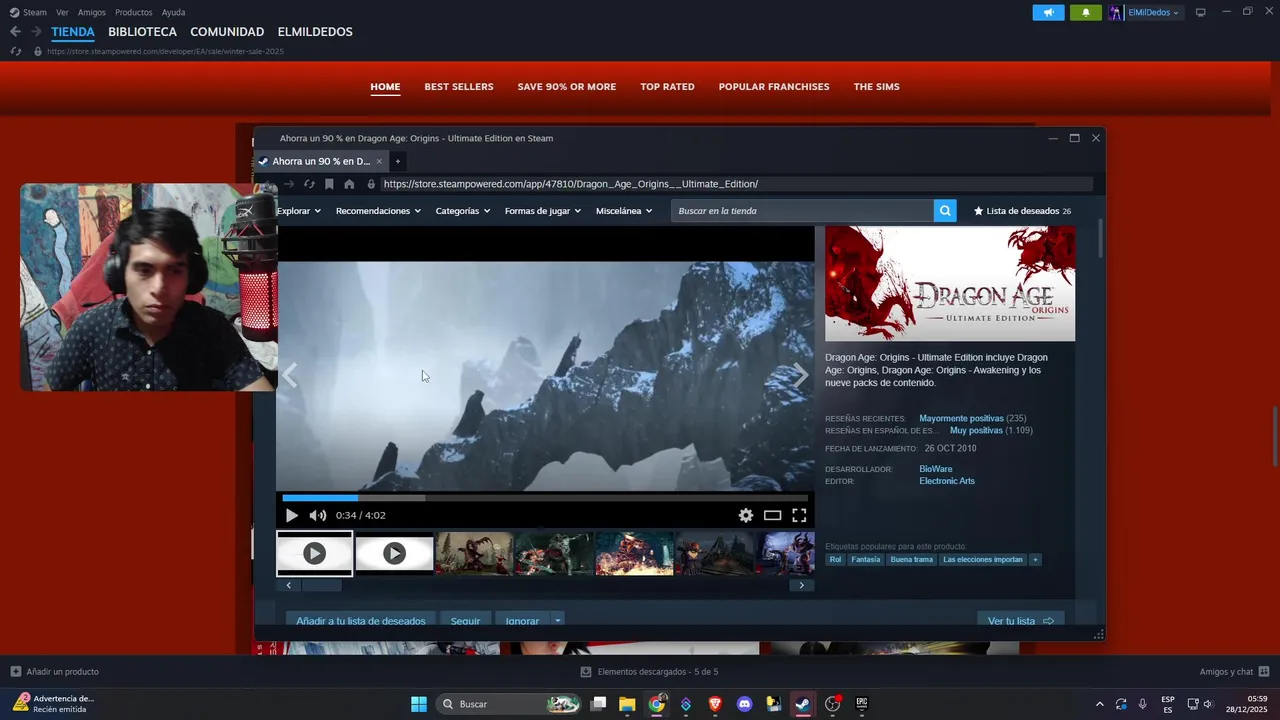Click the store search magnifier button
Image resolution: width=1280 pixels, height=720 pixels.
(x=945, y=211)
